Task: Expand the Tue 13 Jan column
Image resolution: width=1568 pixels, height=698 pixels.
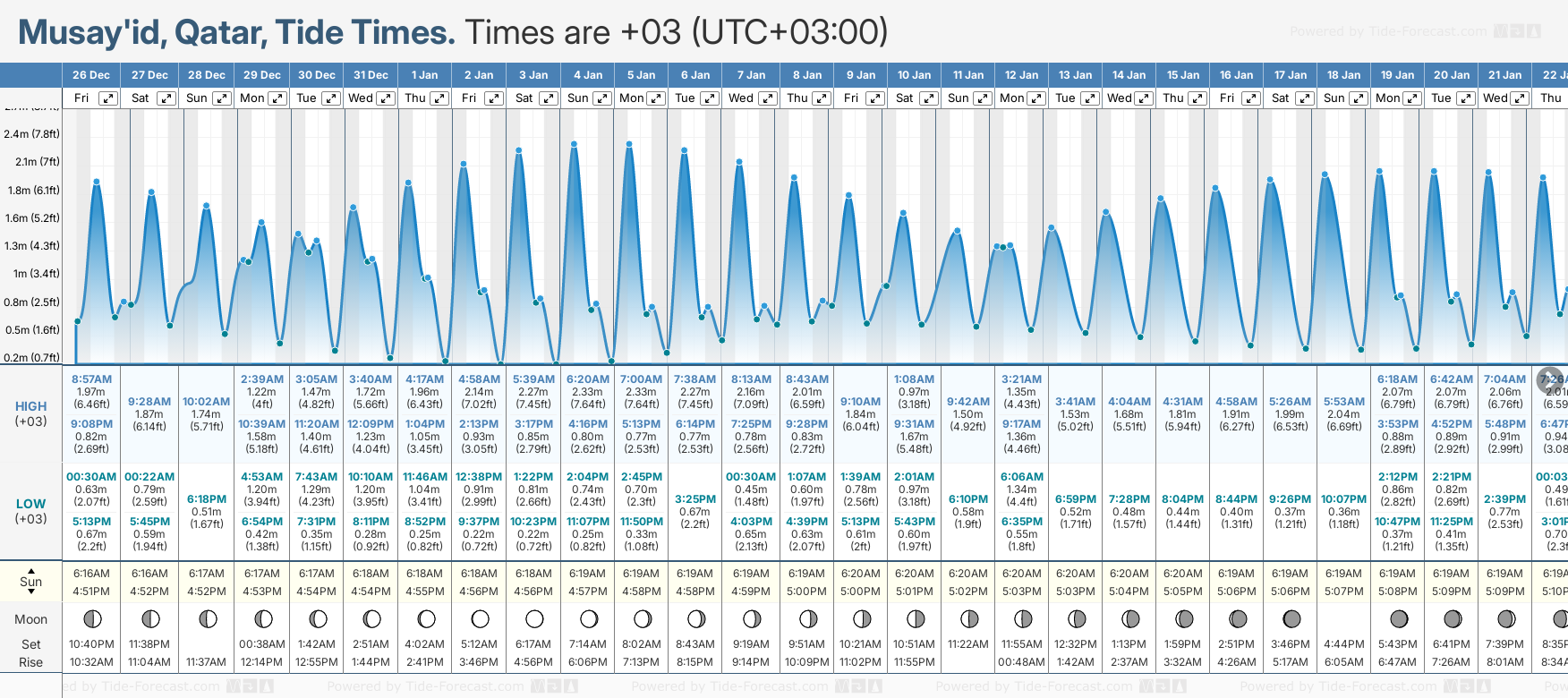Action: click(1090, 98)
